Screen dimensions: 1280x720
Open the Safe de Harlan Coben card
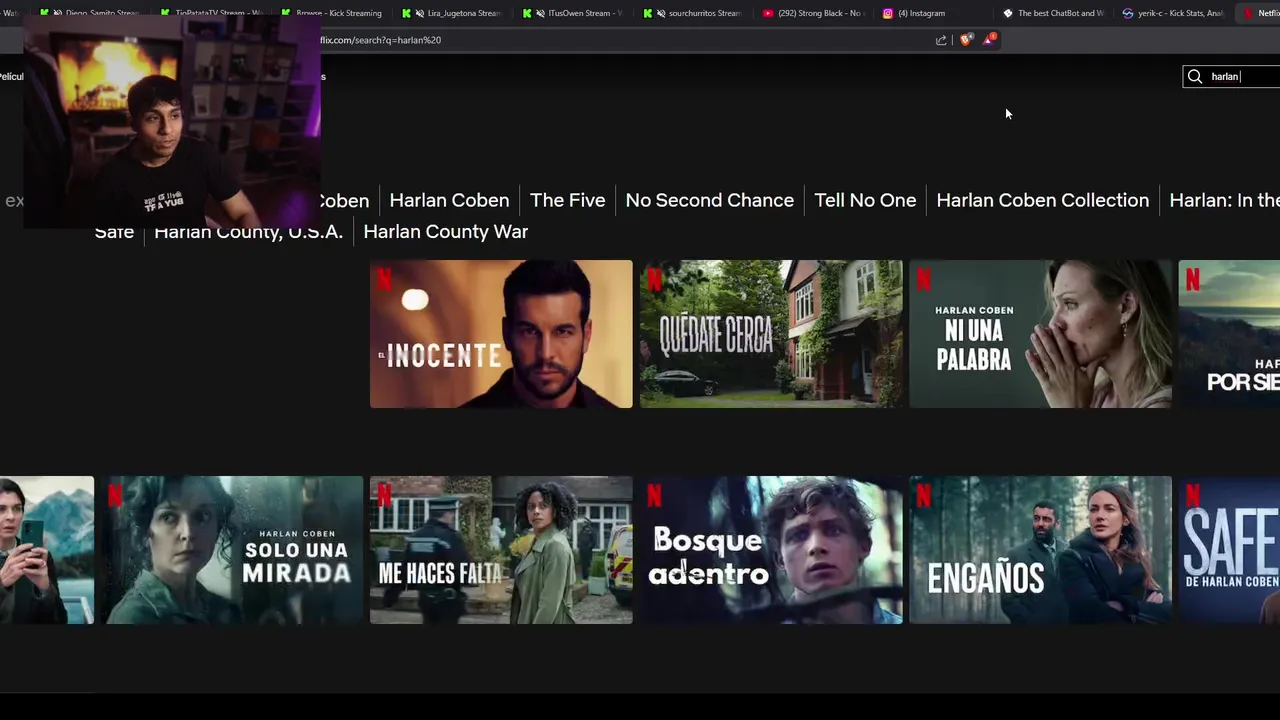click(1230, 550)
